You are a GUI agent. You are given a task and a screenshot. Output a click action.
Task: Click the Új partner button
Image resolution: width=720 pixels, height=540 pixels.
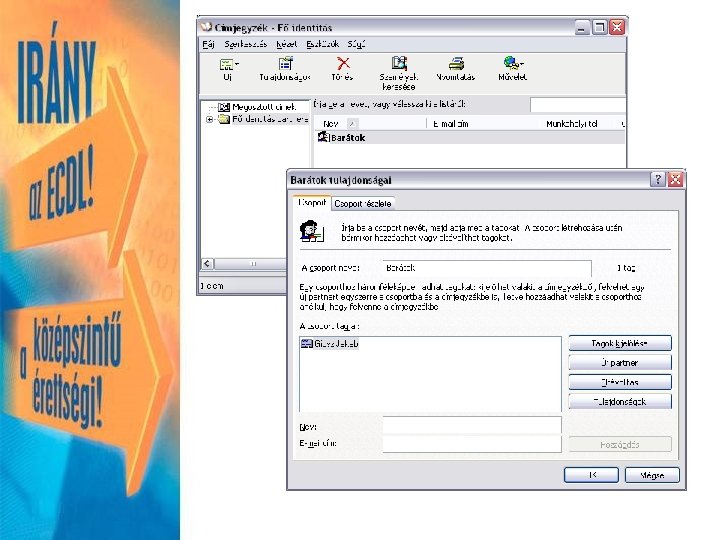click(620, 363)
